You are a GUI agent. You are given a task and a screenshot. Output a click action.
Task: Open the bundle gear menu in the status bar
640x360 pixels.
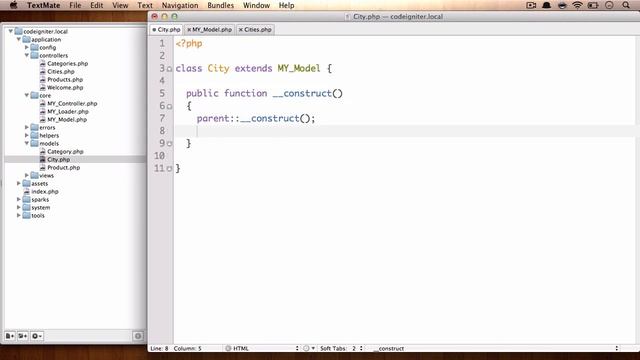[x=309, y=348]
